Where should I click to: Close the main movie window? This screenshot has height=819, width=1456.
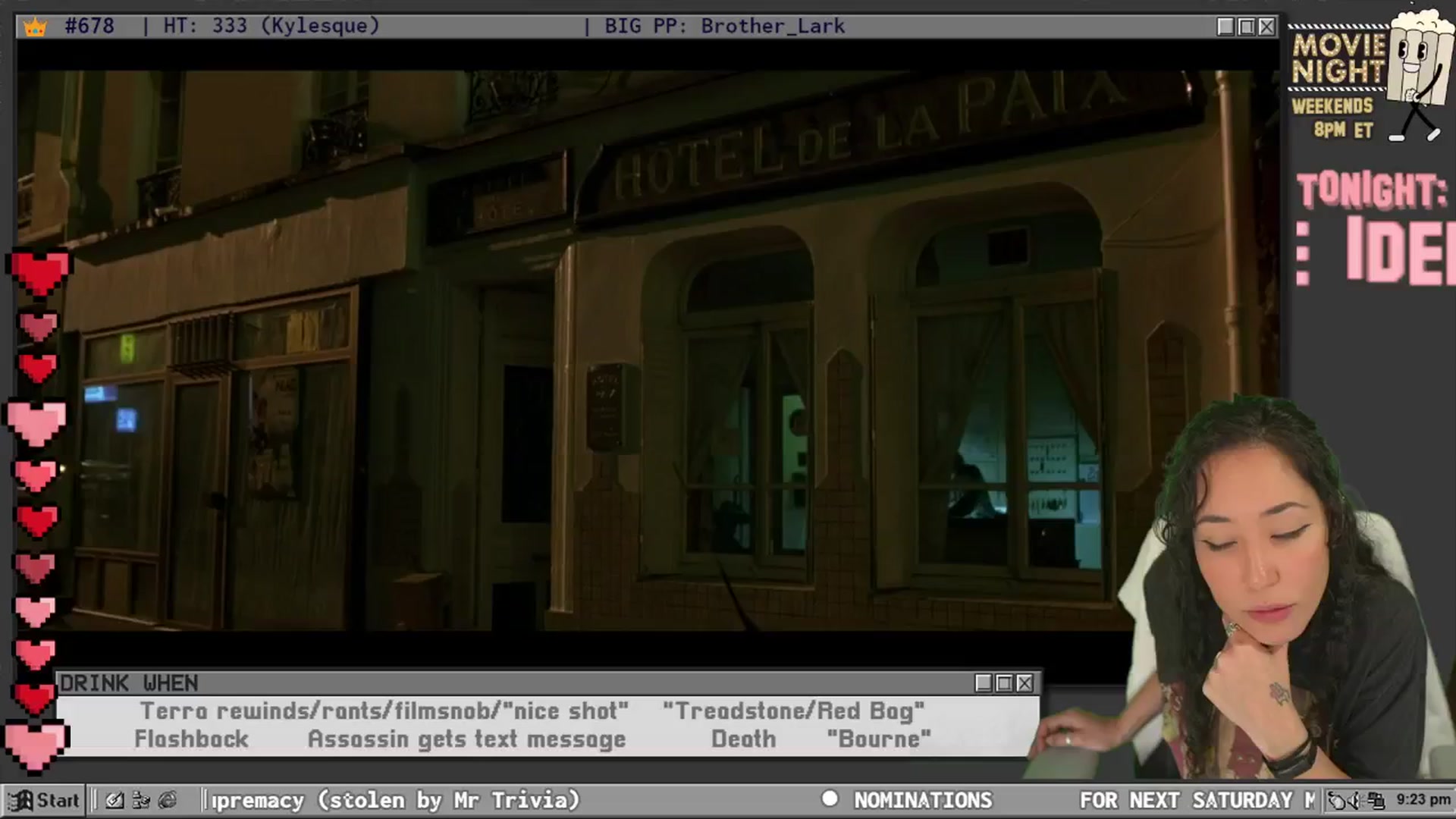pyautogui.click(x=1266, y=27)
